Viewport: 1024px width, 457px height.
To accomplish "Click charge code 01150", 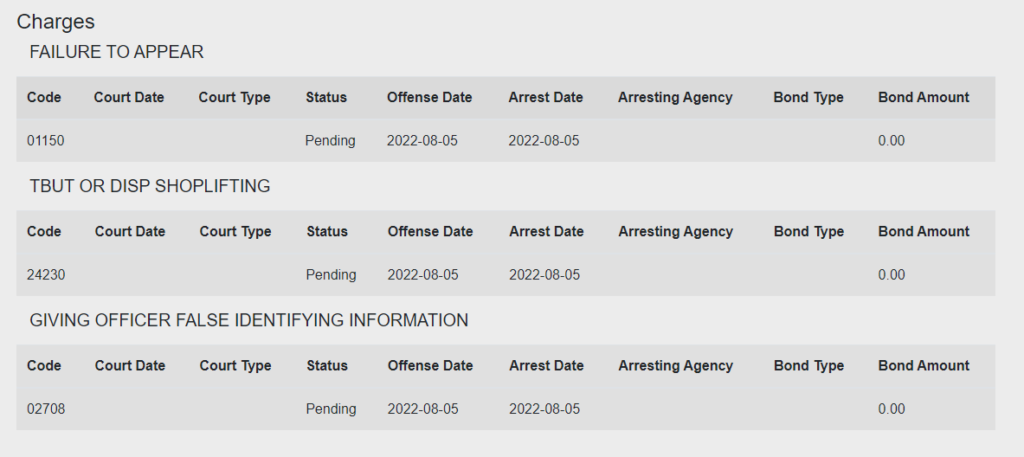I will 46,141.
